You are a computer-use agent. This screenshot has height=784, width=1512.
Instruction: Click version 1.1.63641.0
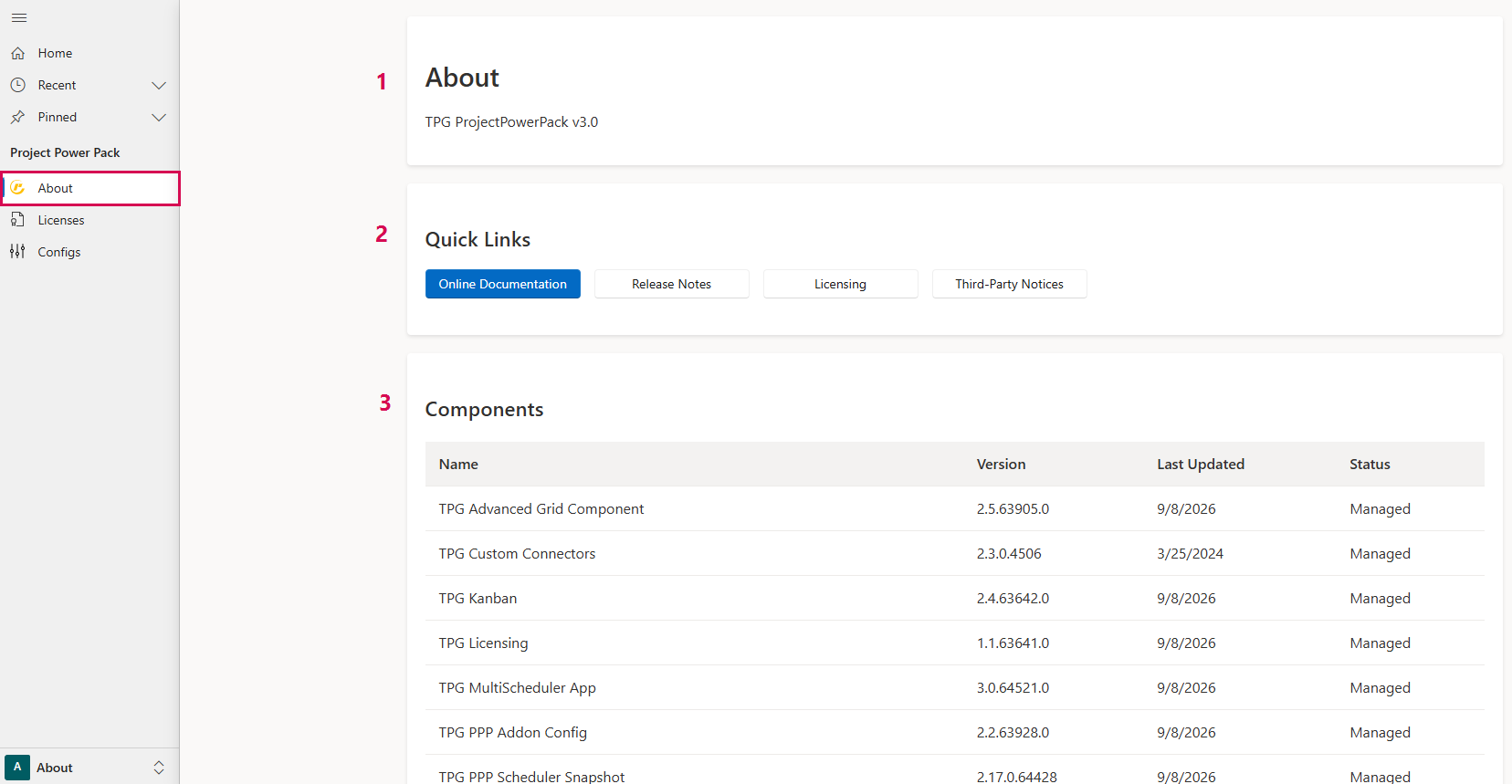(1013, 643)
